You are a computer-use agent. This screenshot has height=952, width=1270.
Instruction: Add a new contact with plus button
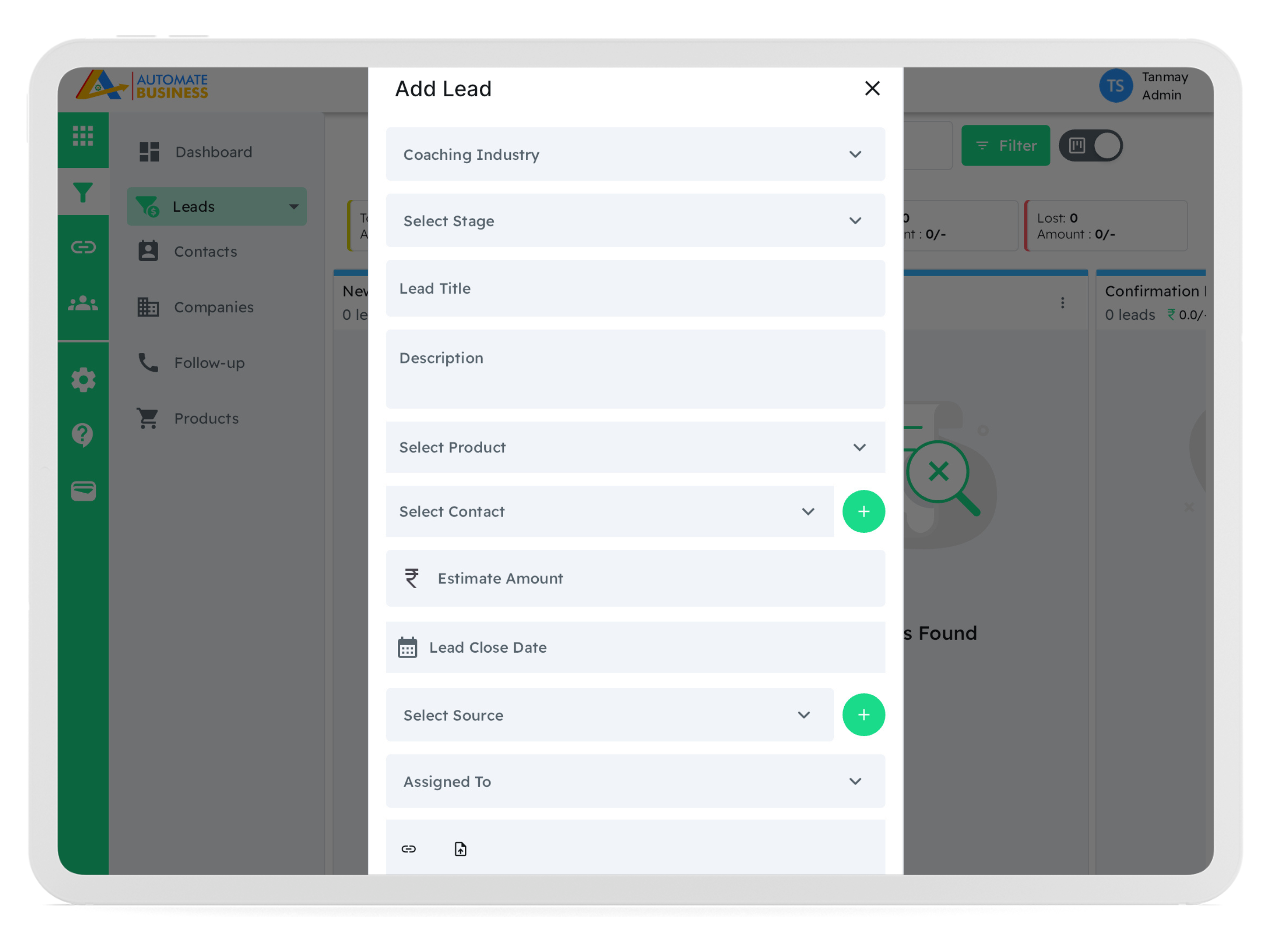(864, 512)
